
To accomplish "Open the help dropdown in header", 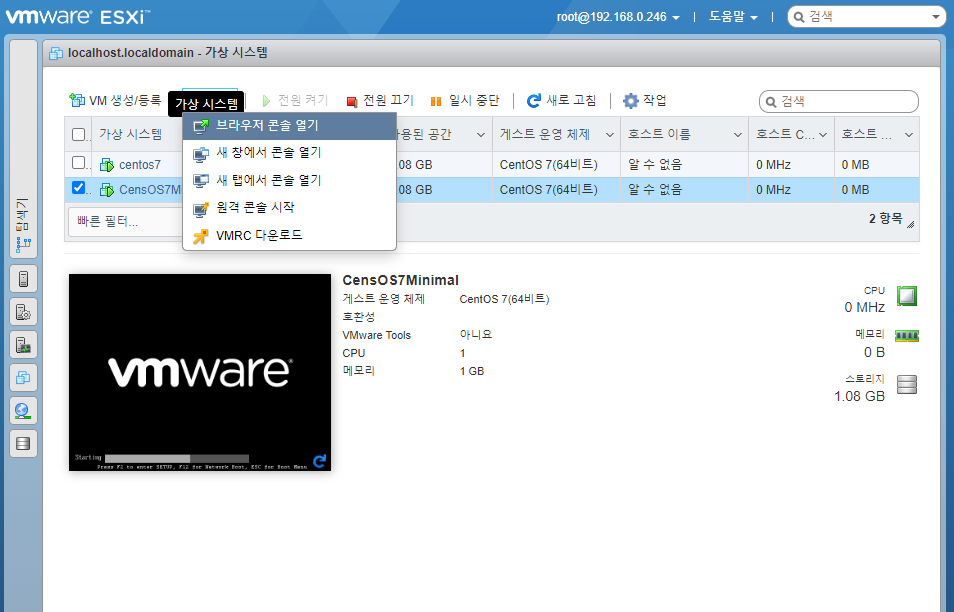I will tap(733, 17).
